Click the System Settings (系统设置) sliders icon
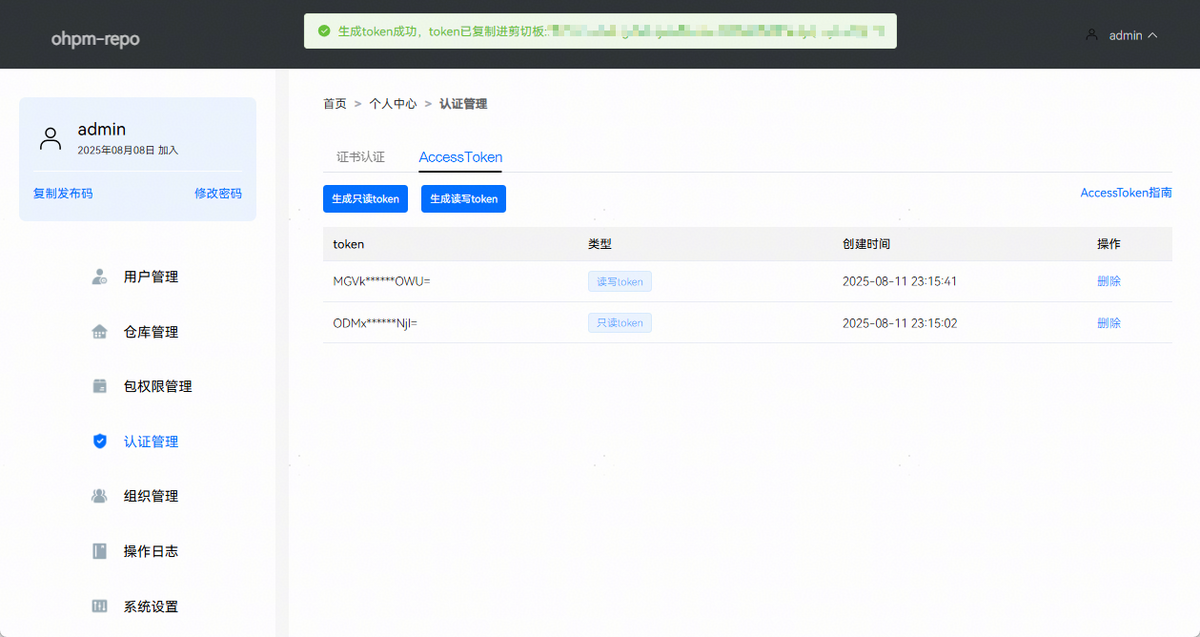Viewport: 1200px width, 637px height. 99,606
